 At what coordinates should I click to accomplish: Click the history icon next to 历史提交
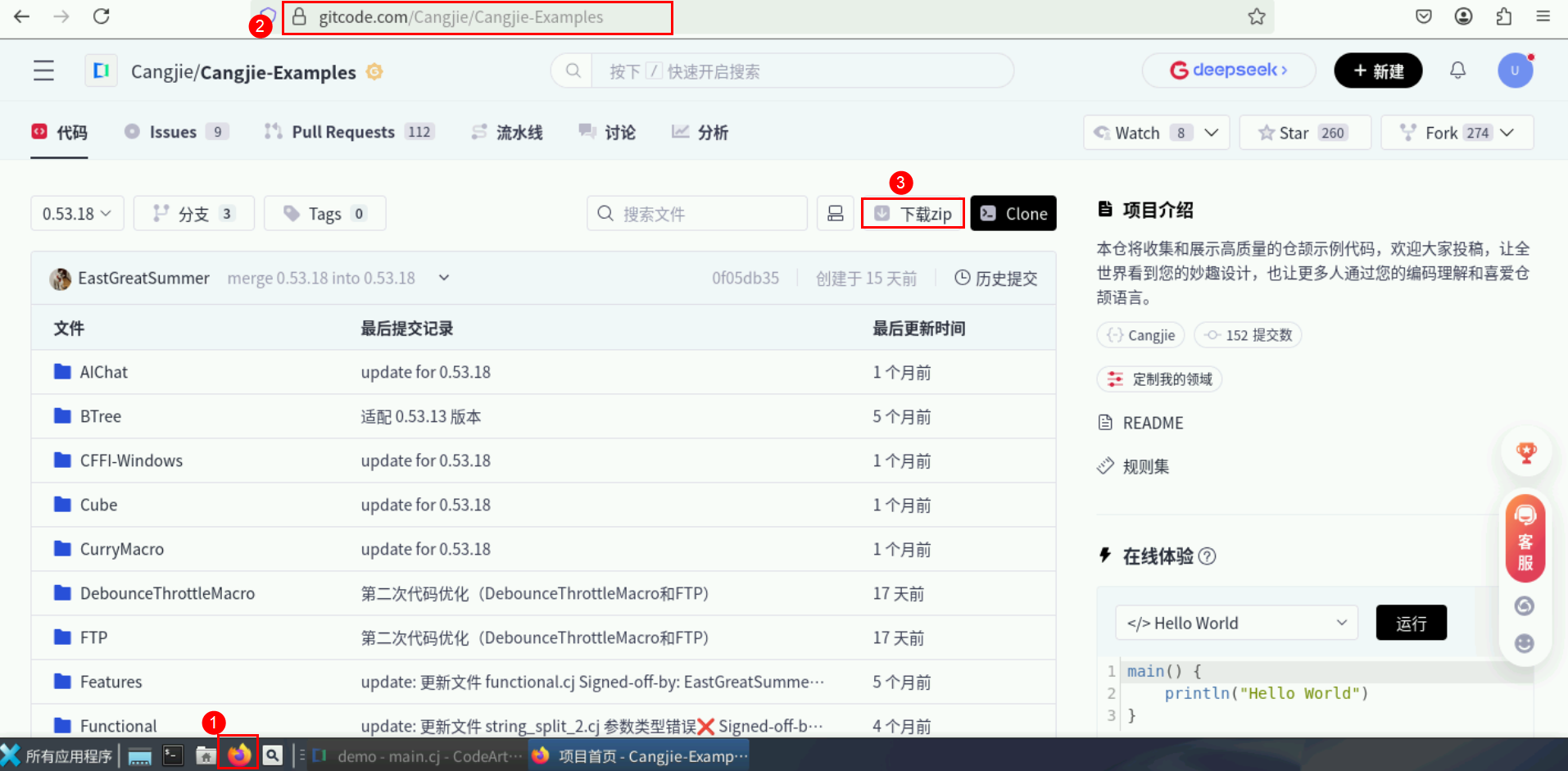coord(961,278)
